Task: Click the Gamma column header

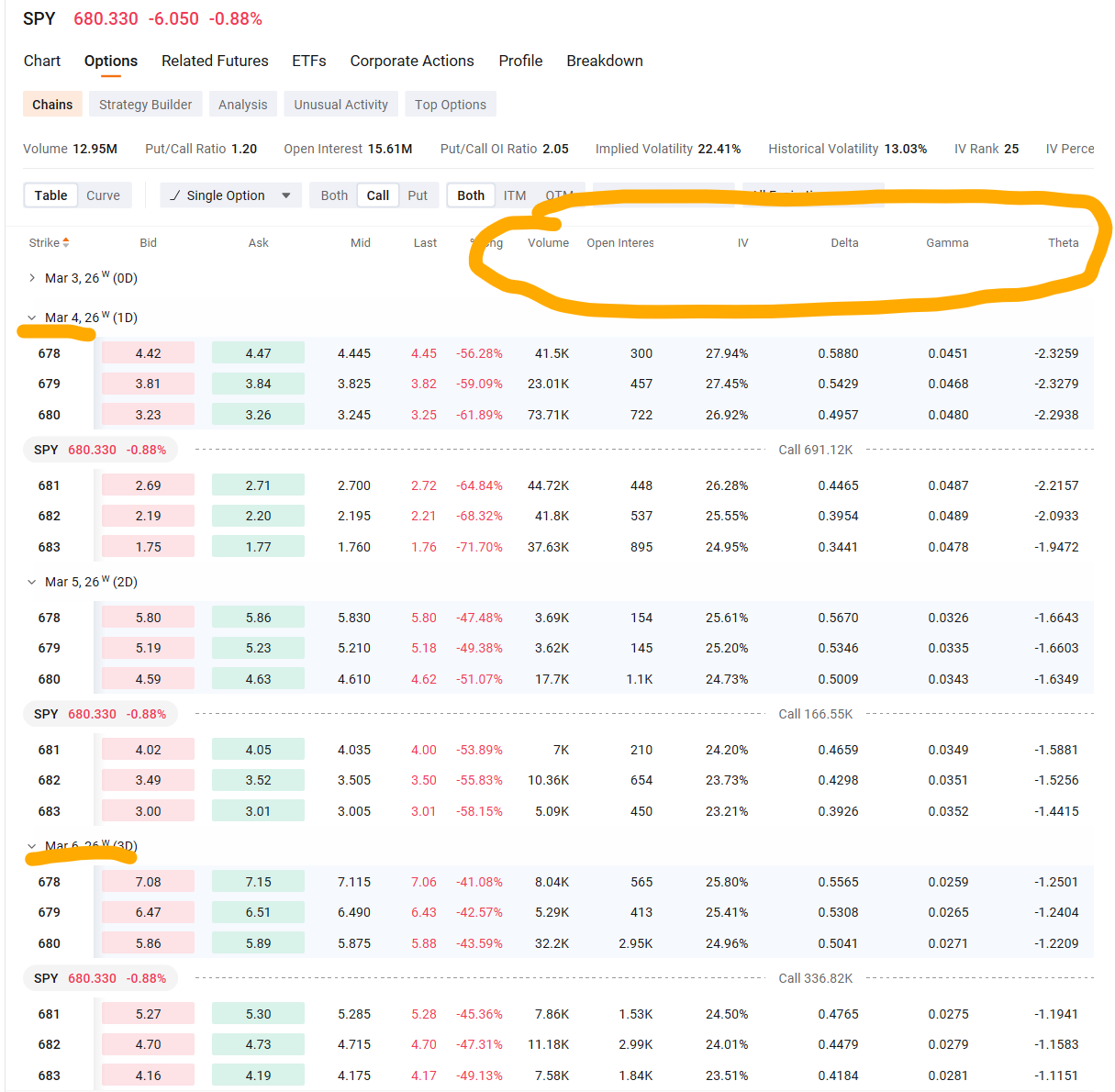Action: 947,243
